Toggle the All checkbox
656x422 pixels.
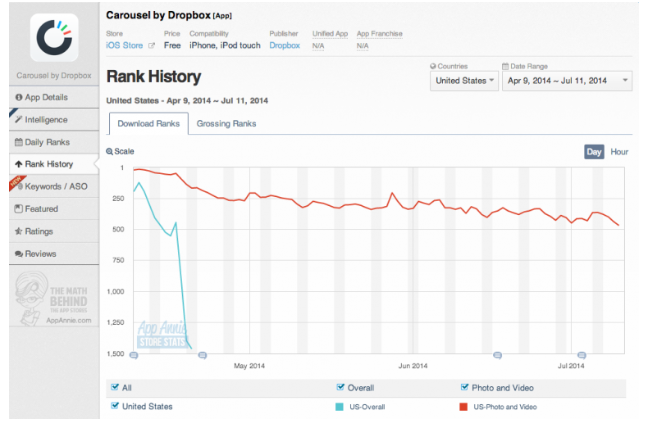[x=115, y=387]
